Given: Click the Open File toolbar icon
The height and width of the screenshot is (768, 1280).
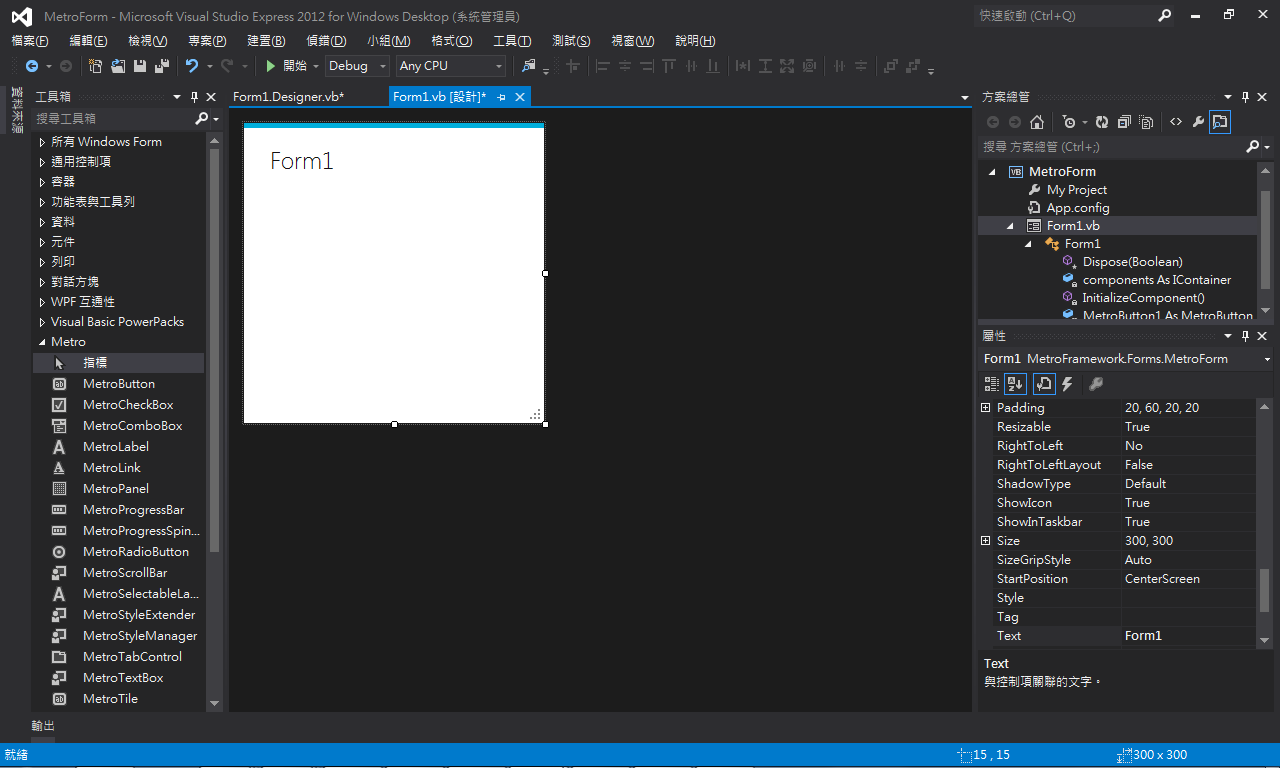Looking at the screenshot, I should pos(118,66).
